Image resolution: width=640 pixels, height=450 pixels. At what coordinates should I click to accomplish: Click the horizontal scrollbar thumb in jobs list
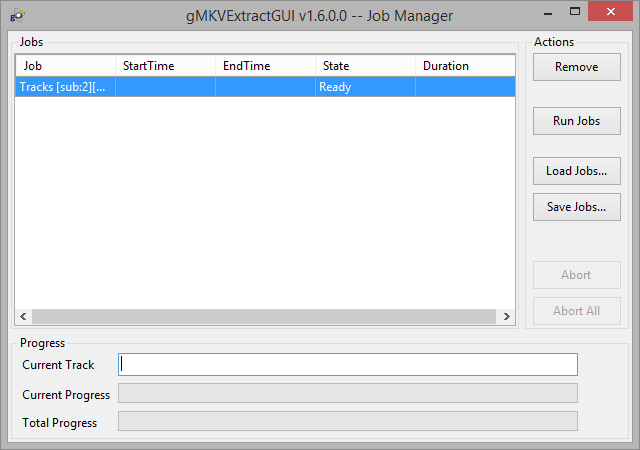[264, 316]
